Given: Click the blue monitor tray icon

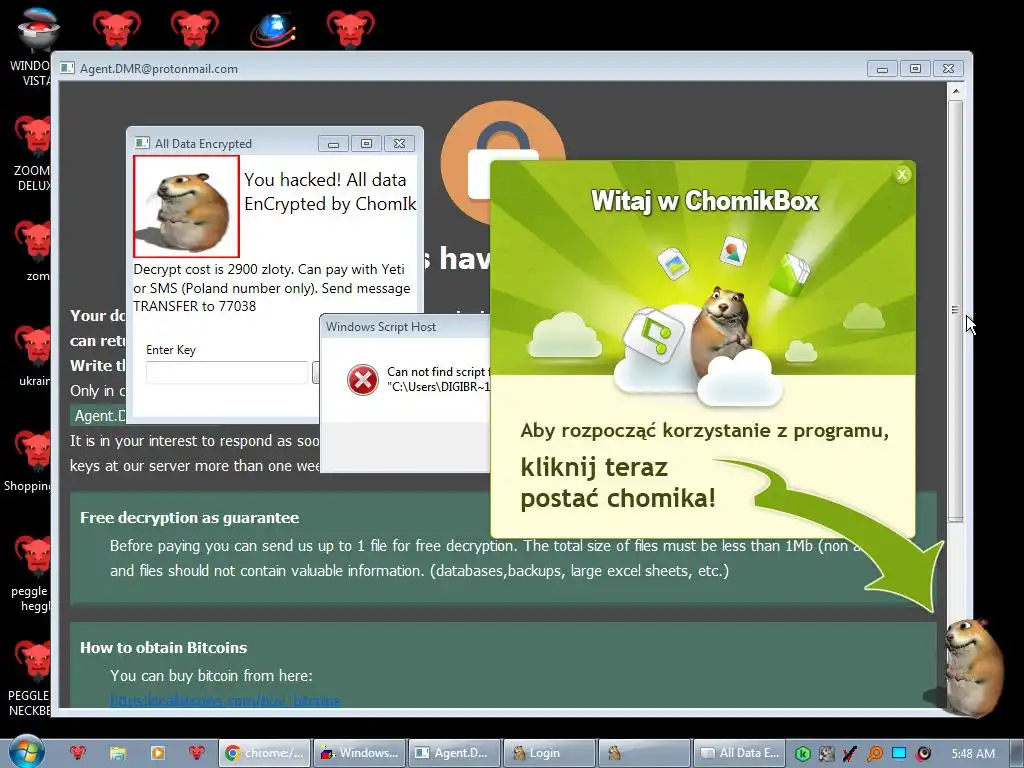Looking at the screenshot, I should click(899, 754).
